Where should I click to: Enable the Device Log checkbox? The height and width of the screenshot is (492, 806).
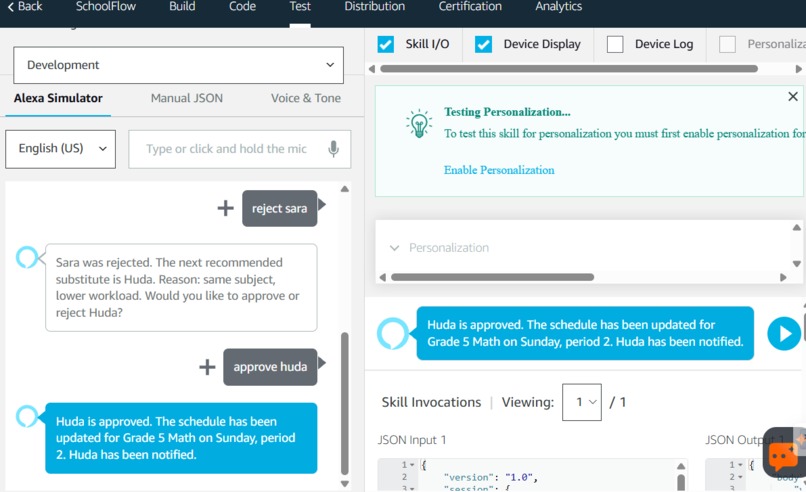click(x=615, y=44)
